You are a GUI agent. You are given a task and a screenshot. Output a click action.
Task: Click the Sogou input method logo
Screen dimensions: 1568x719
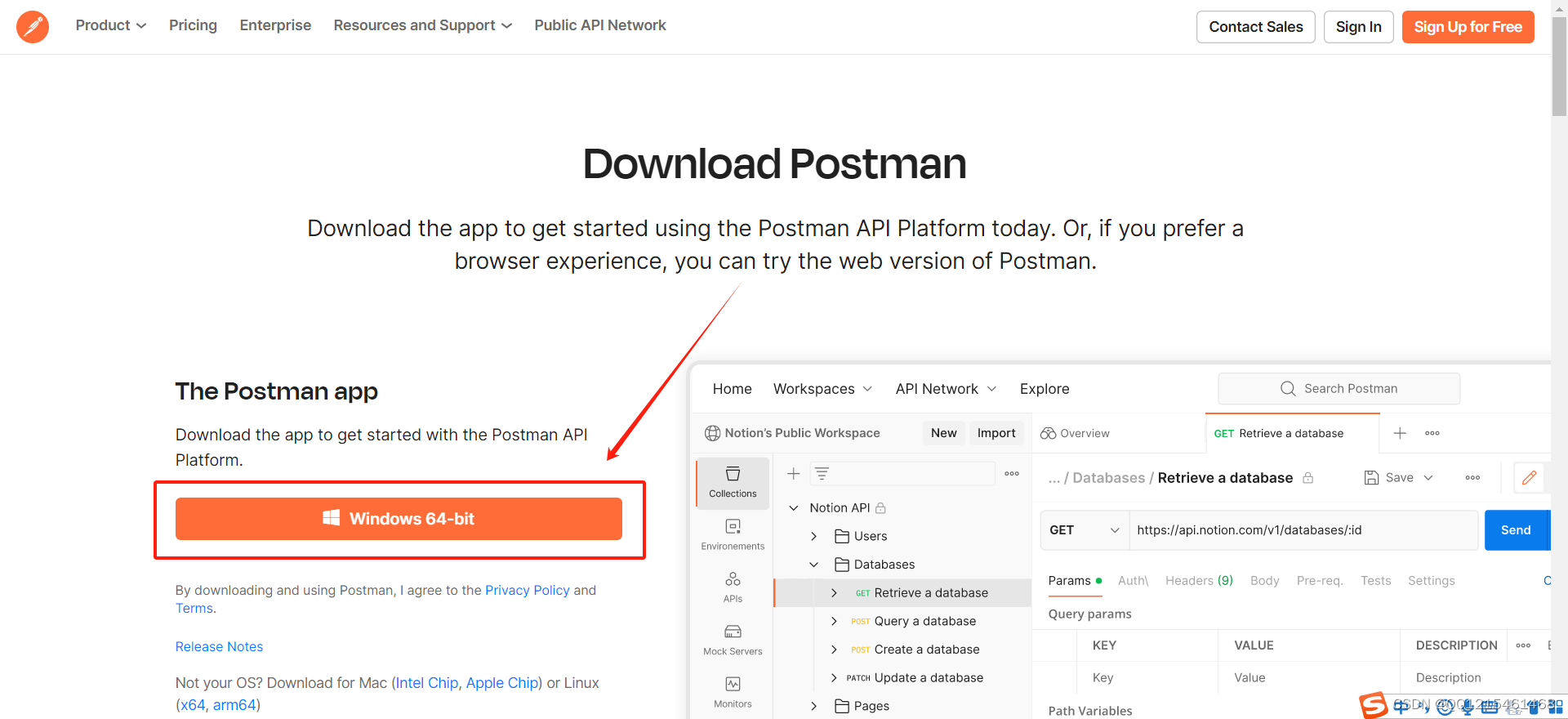tap(1374, 705)
